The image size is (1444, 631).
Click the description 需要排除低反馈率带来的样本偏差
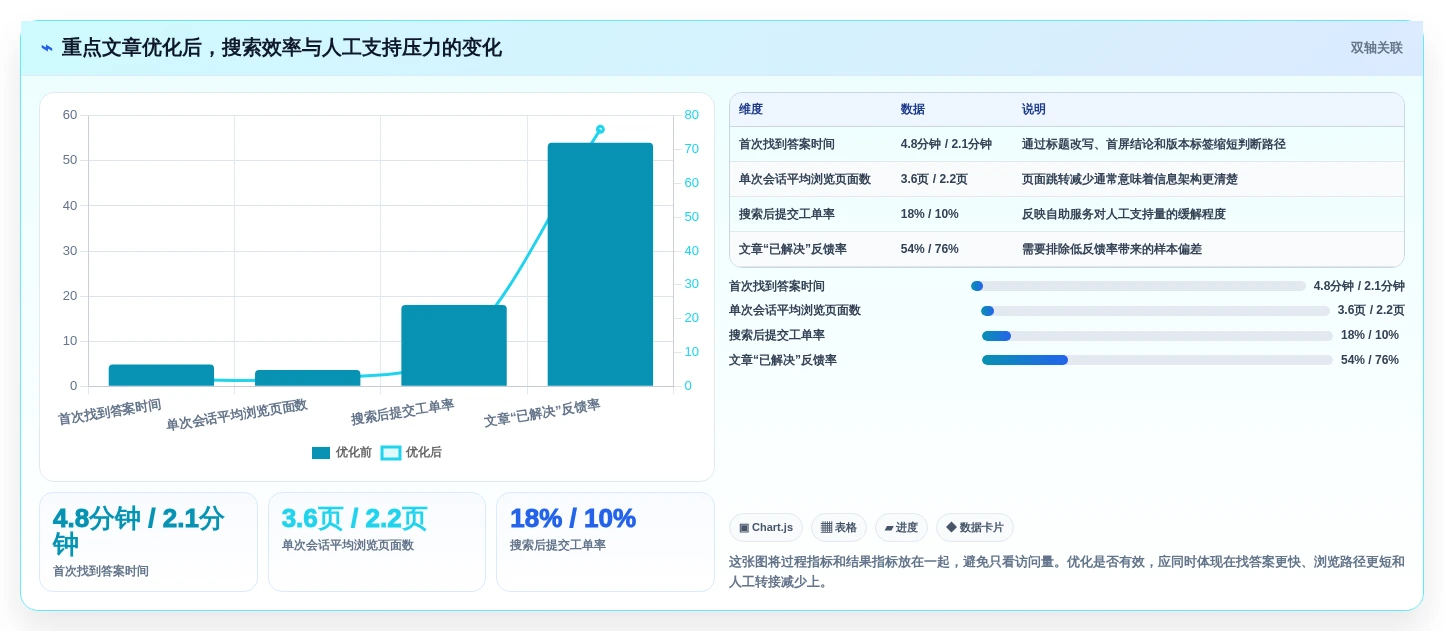click(1112, 249)
